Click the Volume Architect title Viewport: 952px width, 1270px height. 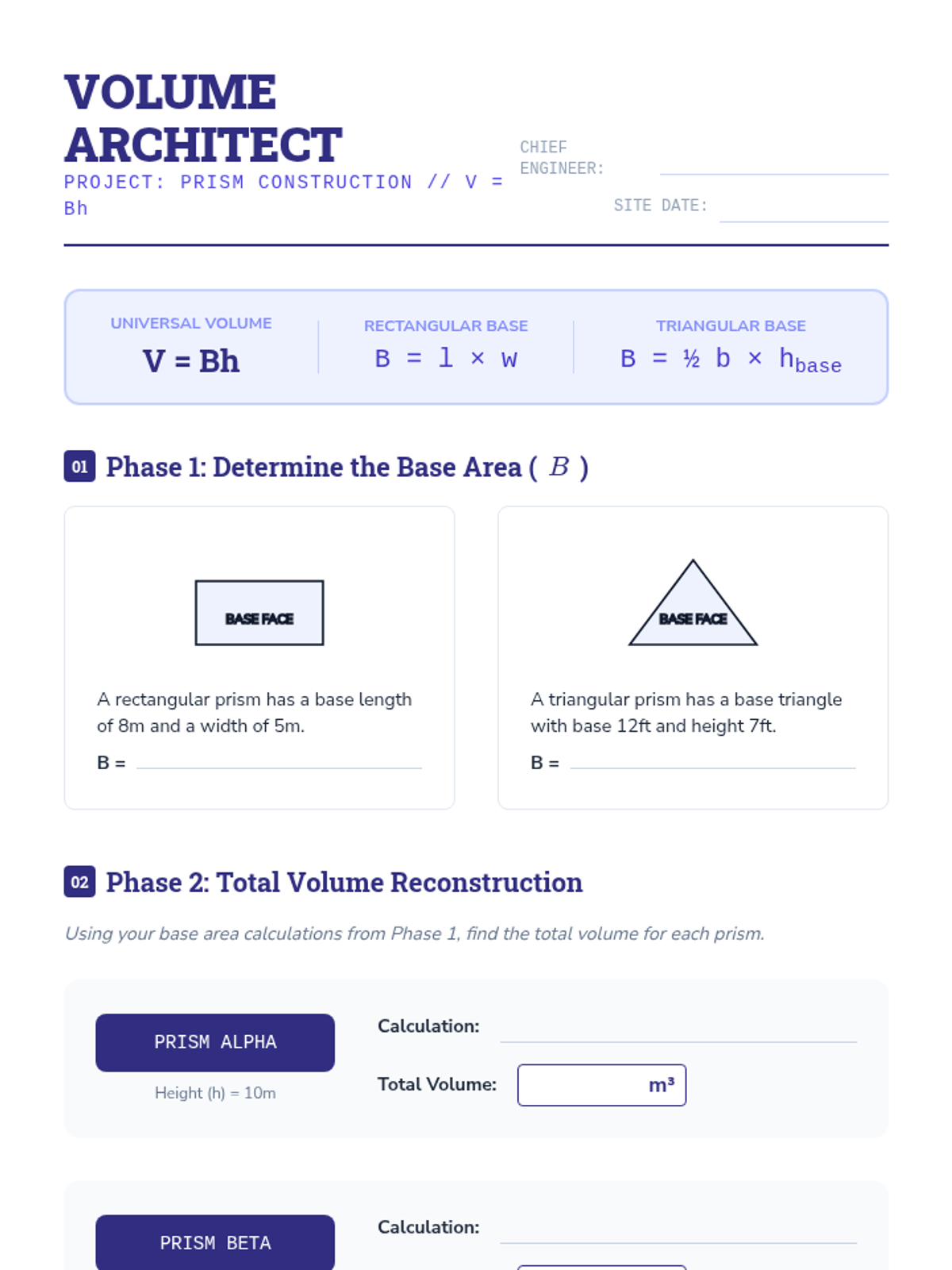203,117
